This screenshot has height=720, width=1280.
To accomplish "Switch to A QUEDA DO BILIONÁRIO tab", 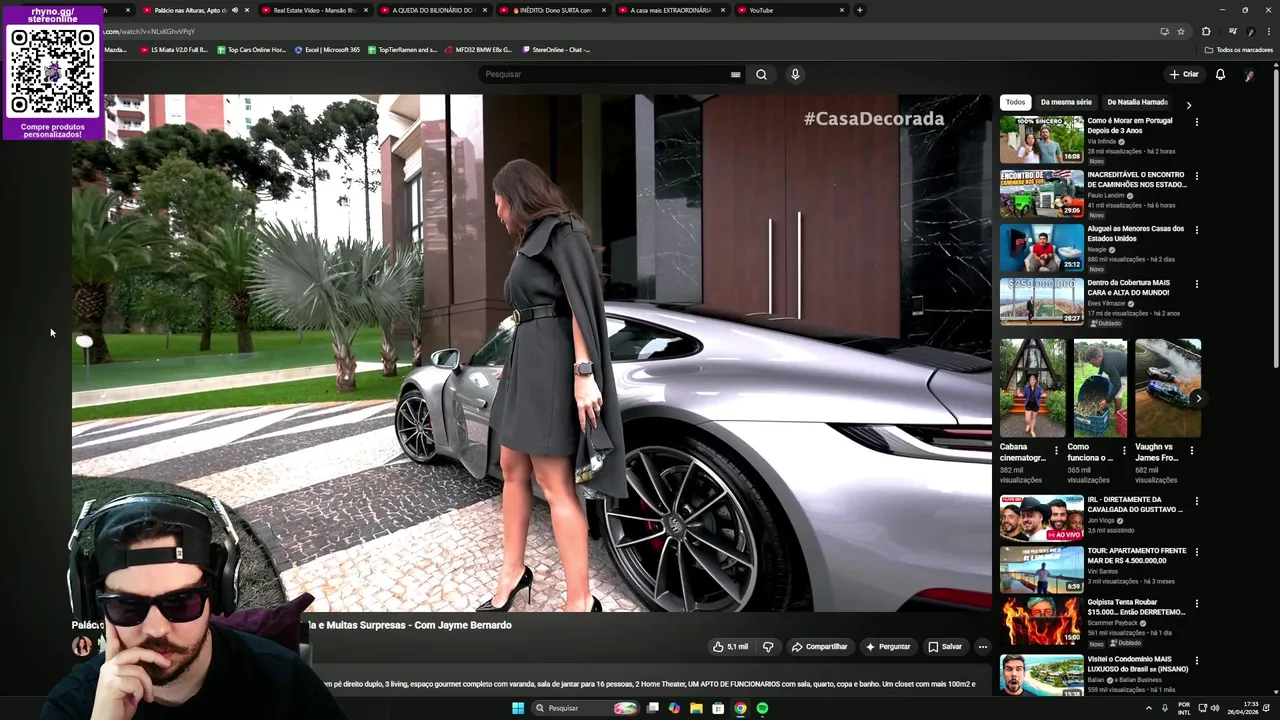I will pos(433,10).
